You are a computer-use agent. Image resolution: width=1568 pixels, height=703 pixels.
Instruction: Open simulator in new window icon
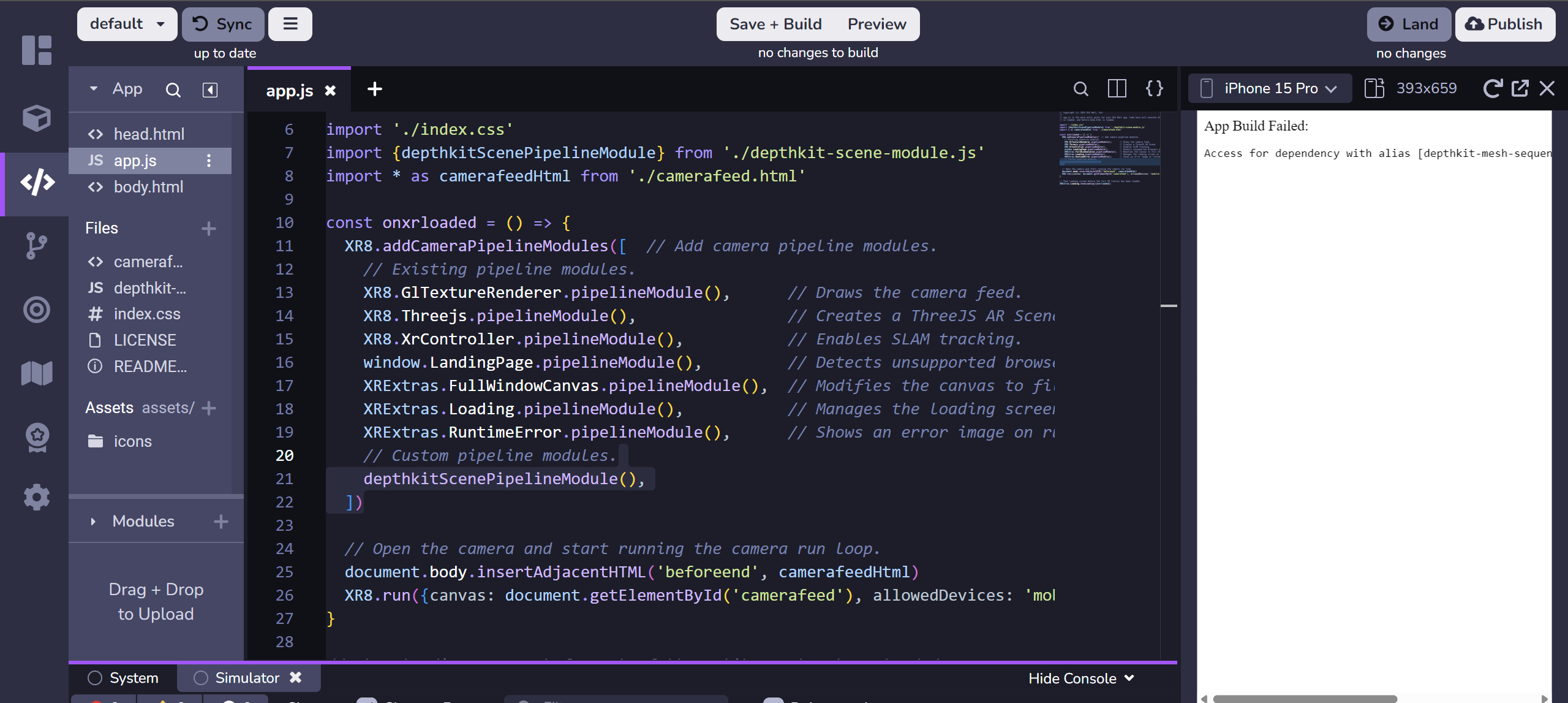click(x=1520, y=88)
